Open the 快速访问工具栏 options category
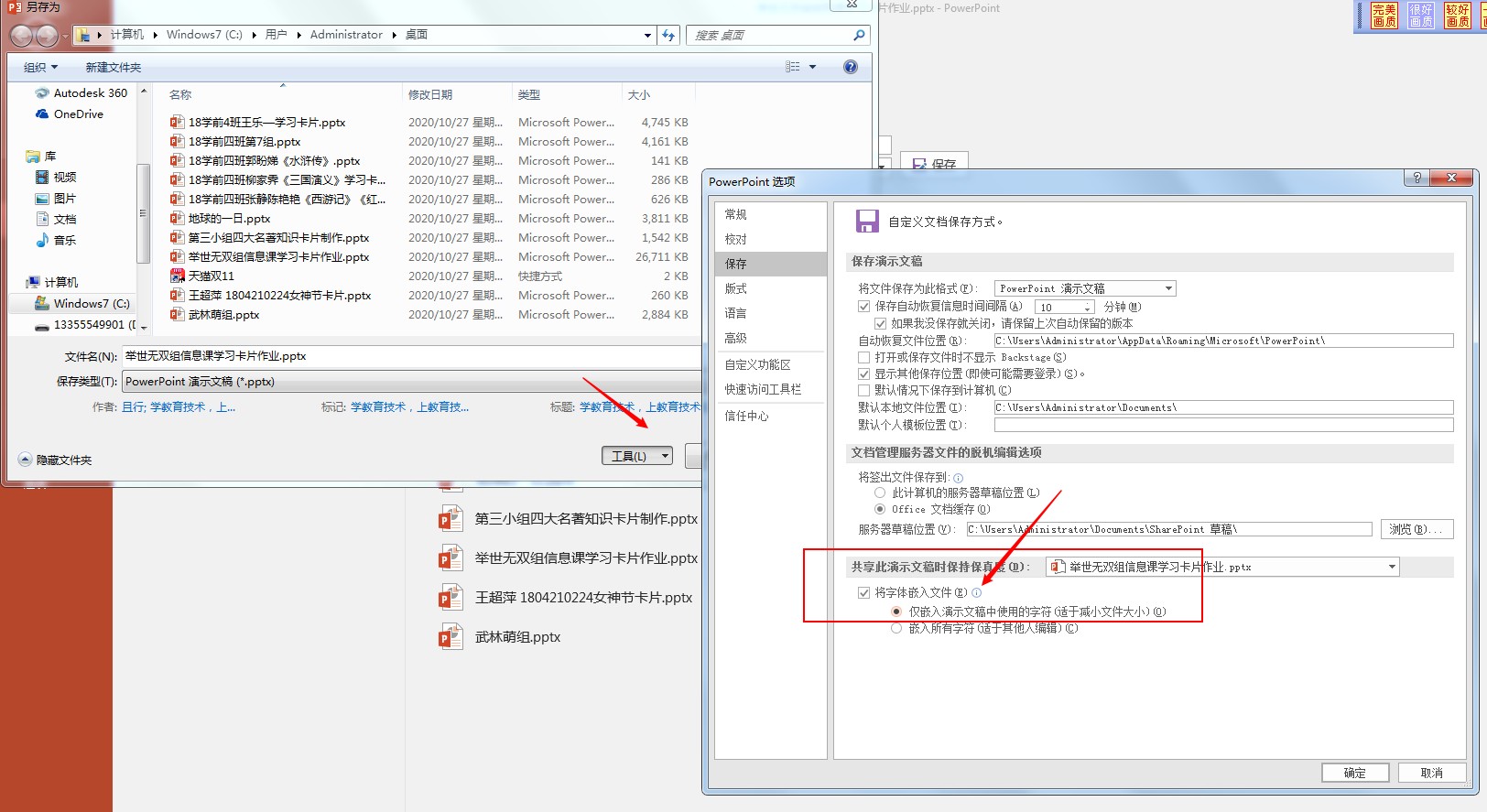This screenshot has height=812, width=1487. [x=770, y=389]
